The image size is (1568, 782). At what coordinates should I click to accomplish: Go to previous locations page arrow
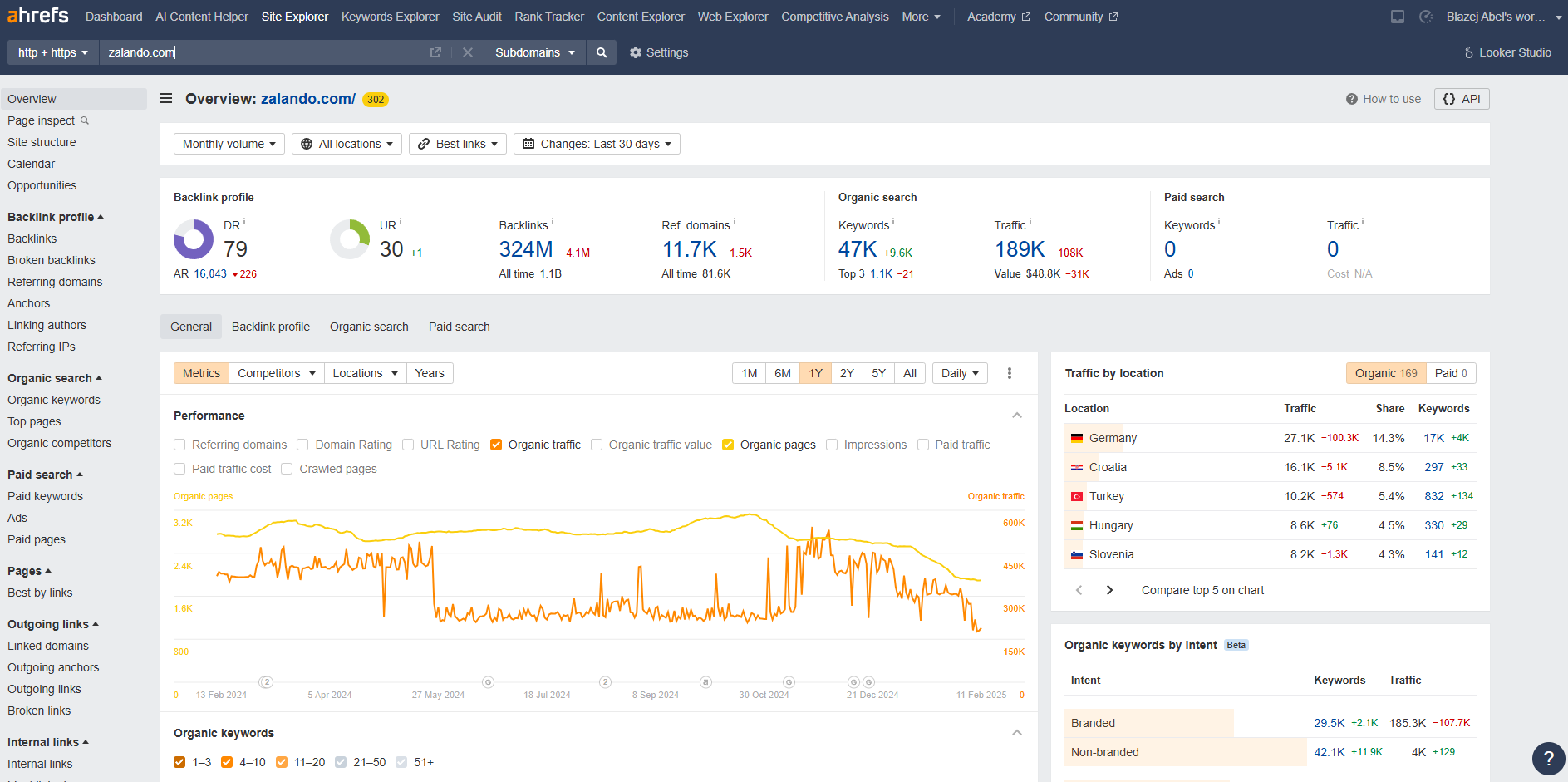coord(1079,590)
